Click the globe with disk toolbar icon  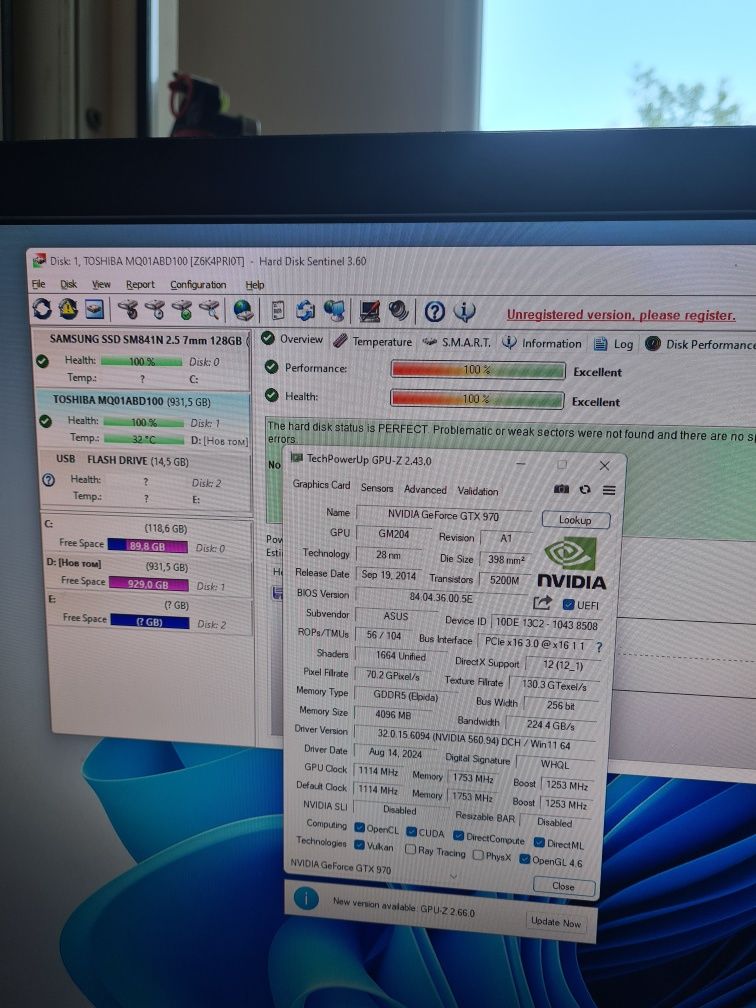pos(243,310)
